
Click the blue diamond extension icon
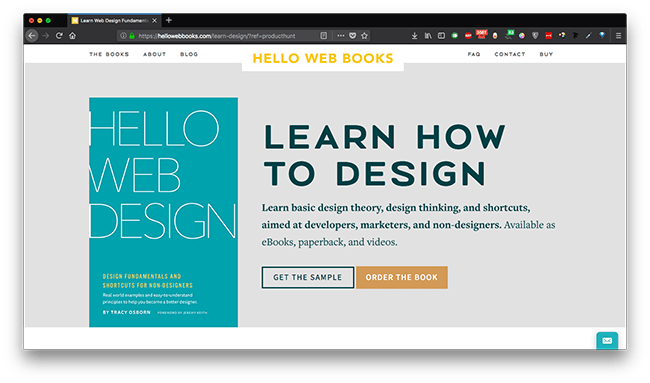tap(602, 36)
